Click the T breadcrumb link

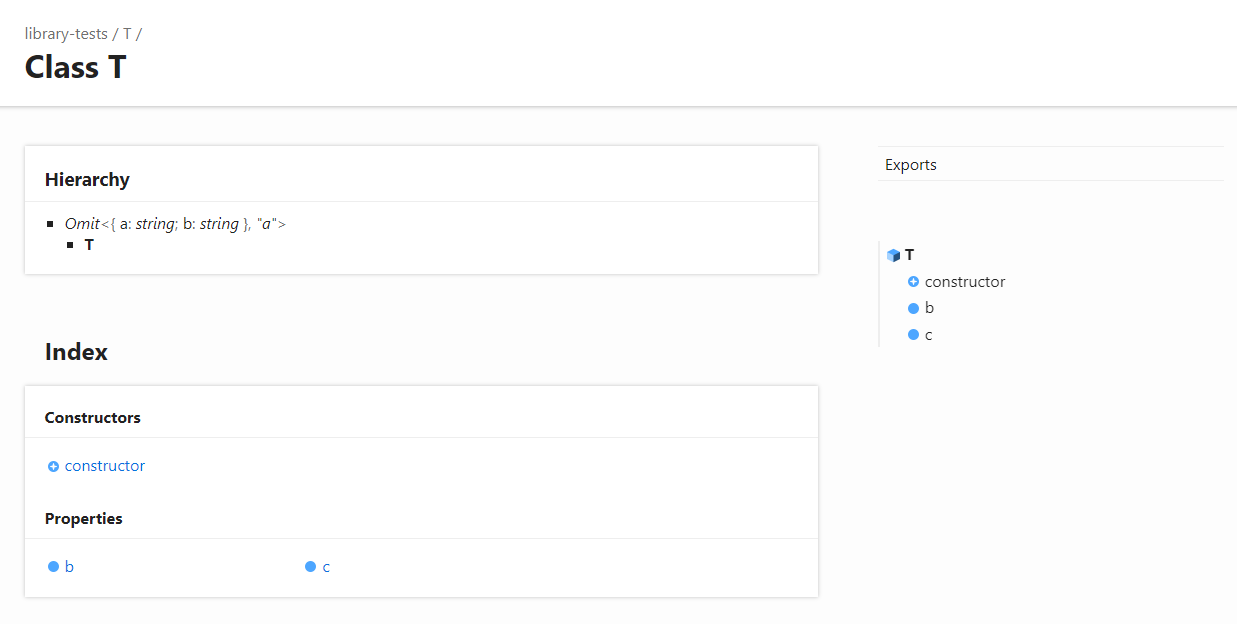point(127,33)
